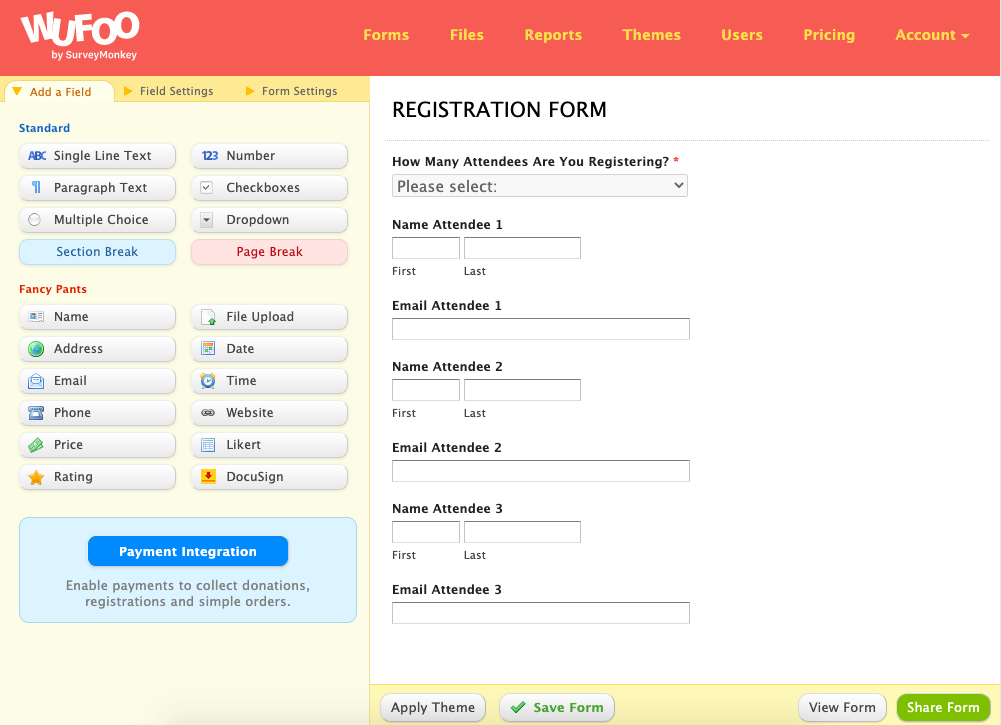Screen dimensions: 1001x725
Task: Save the form
Action: [x=557, y=707]
